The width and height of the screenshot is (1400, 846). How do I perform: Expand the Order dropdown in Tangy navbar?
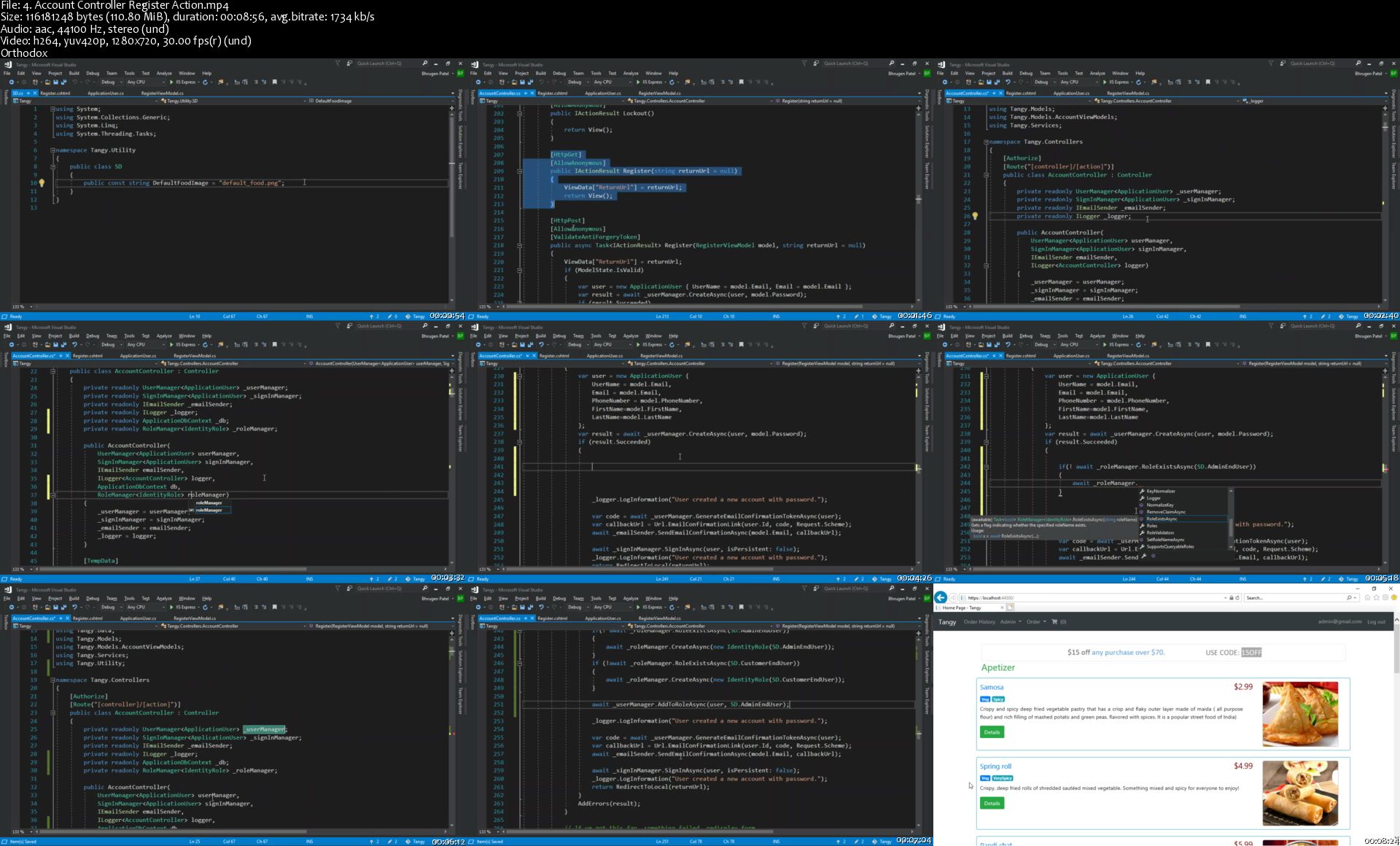[x=1035, y=622]
